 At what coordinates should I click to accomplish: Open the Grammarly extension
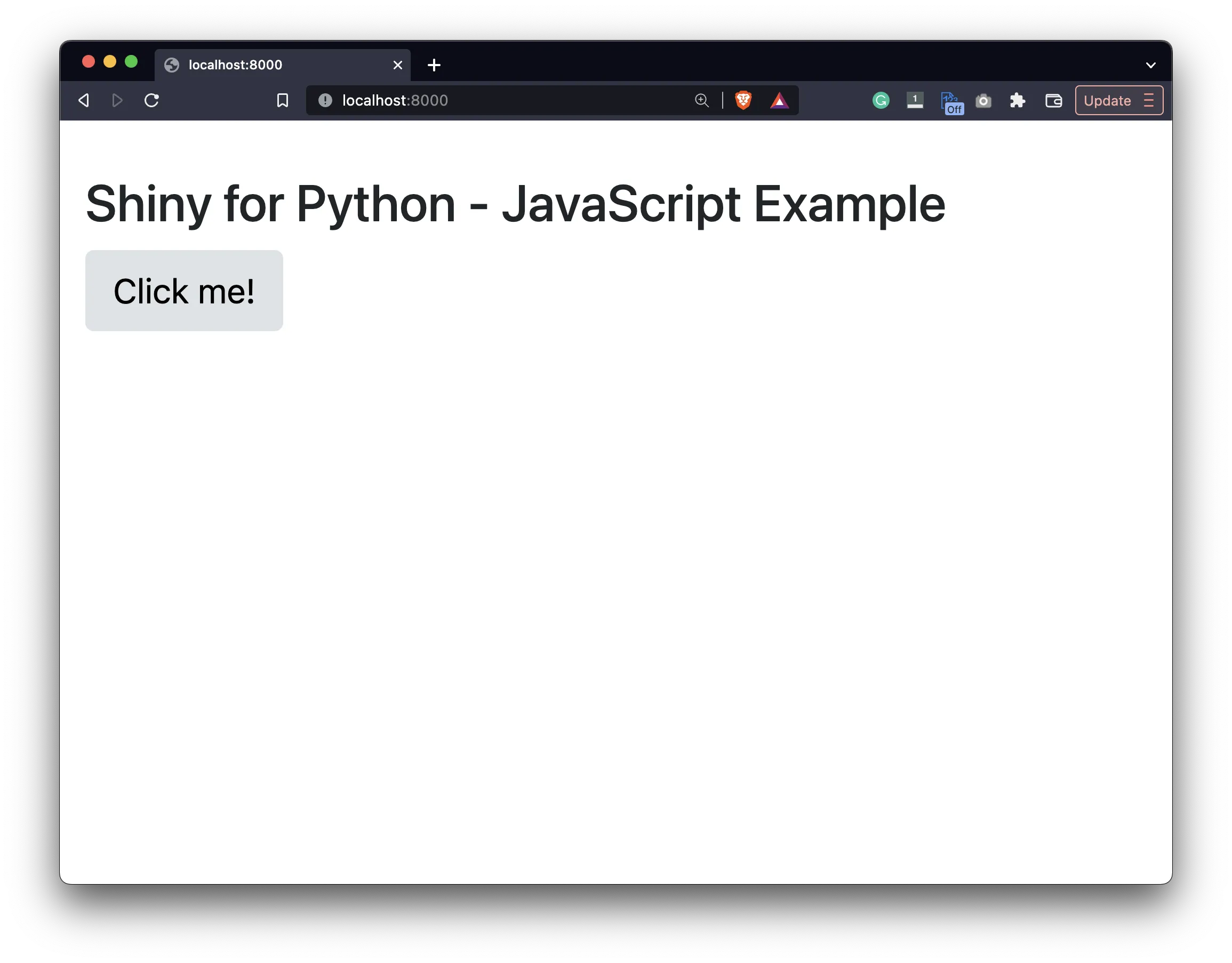(881, 100)
